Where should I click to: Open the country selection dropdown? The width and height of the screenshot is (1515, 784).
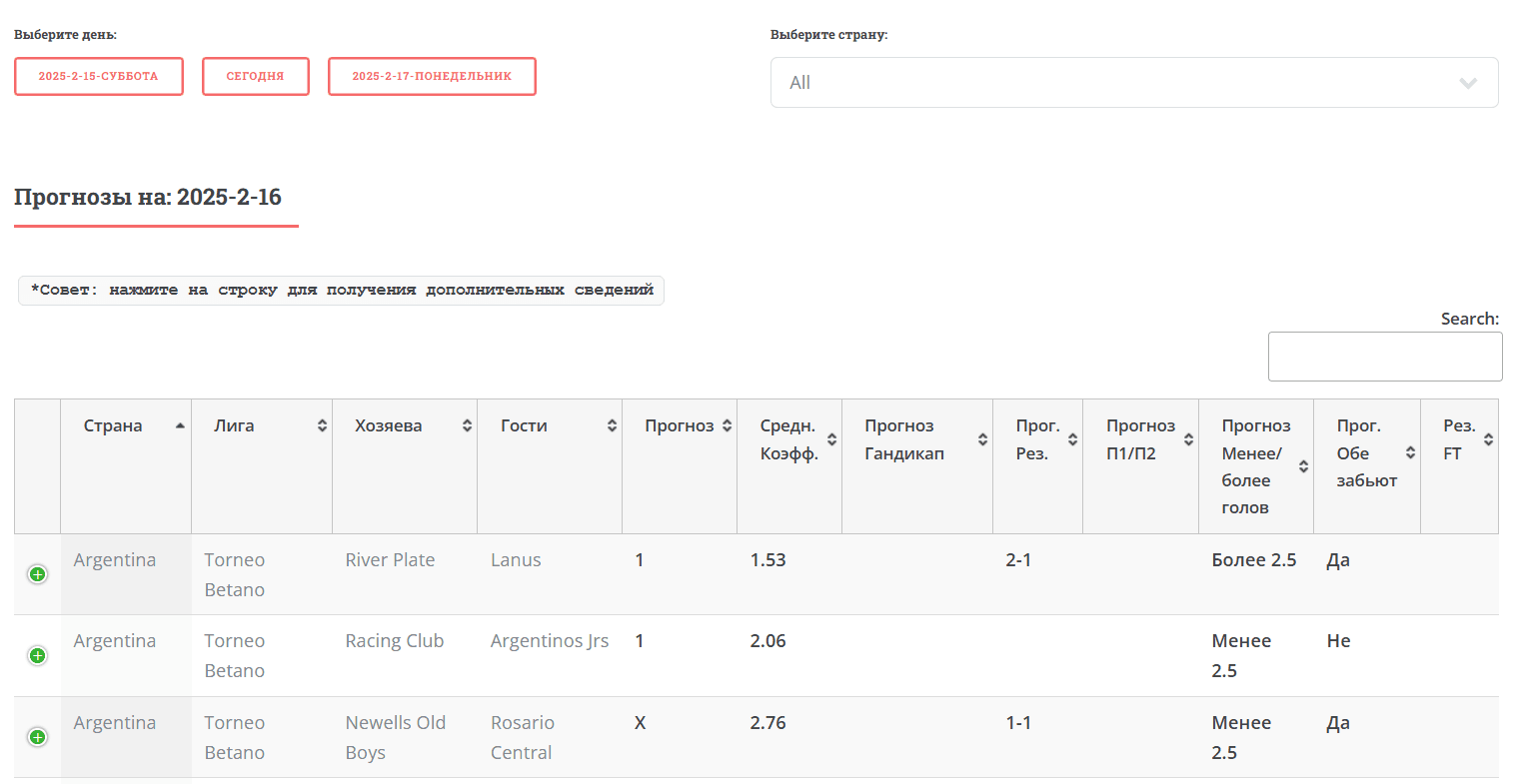(1134, 83)
